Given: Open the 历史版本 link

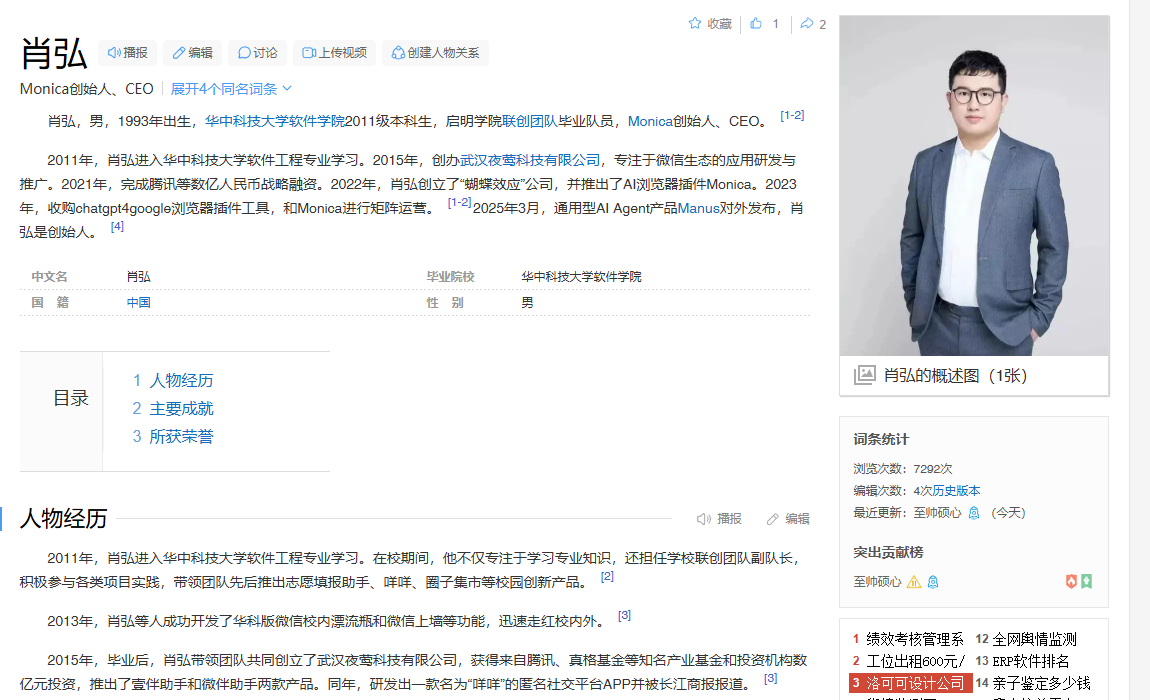Looking at the screenshot, I should pyautogui.click(x=956, y=490).
